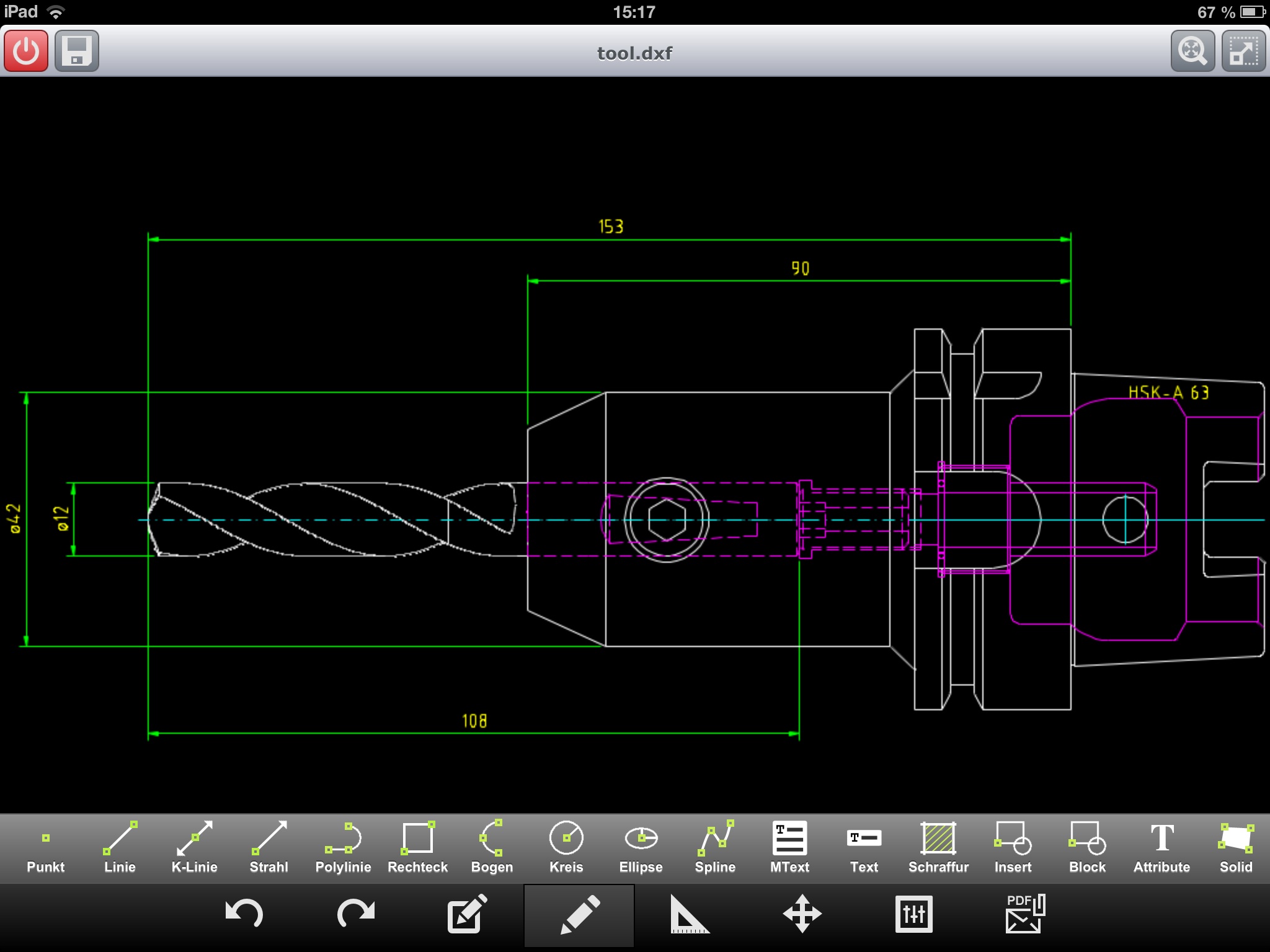Click the tool.dxf filename label

click(635, 50)
